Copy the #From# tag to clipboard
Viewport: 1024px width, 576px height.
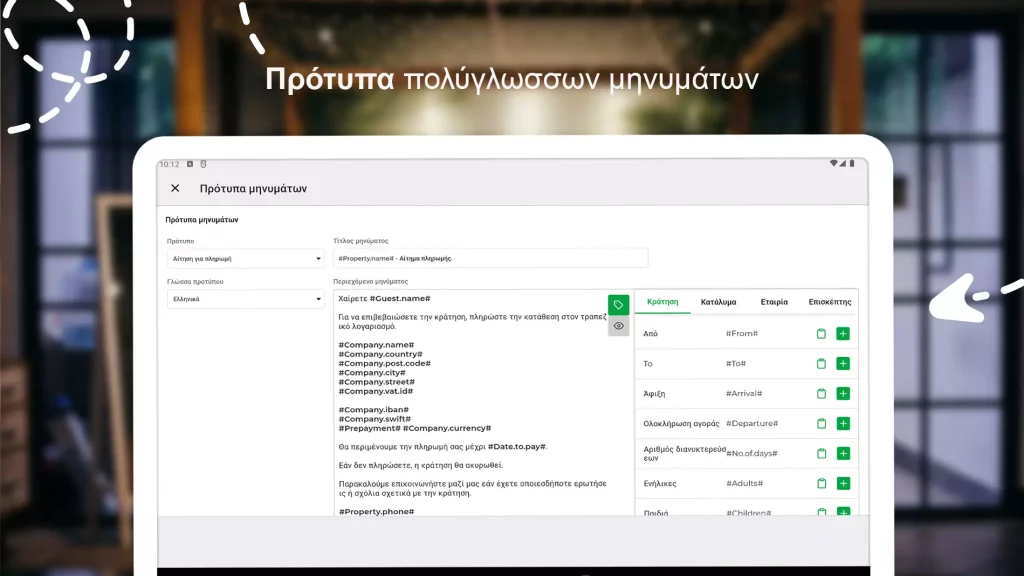(x=821, y=334)
